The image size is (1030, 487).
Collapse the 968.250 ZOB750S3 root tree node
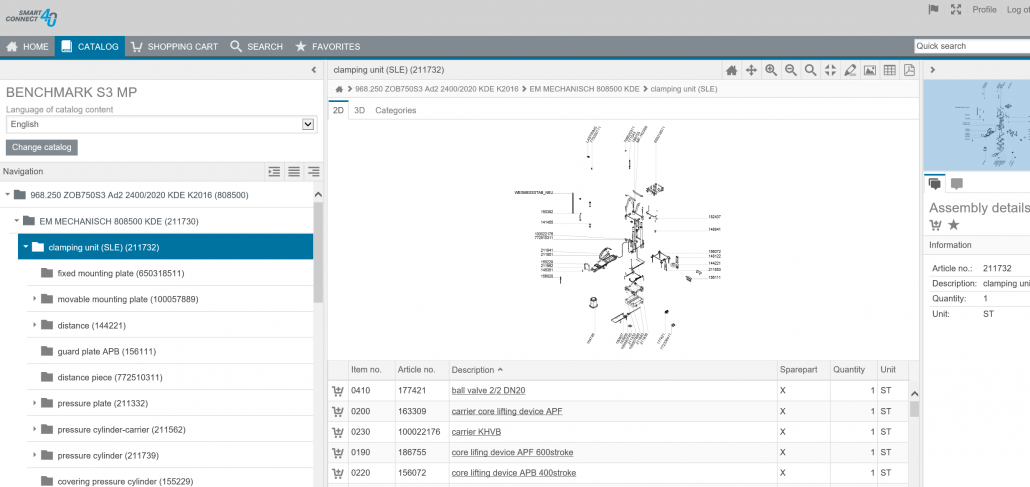coord(7,195)
